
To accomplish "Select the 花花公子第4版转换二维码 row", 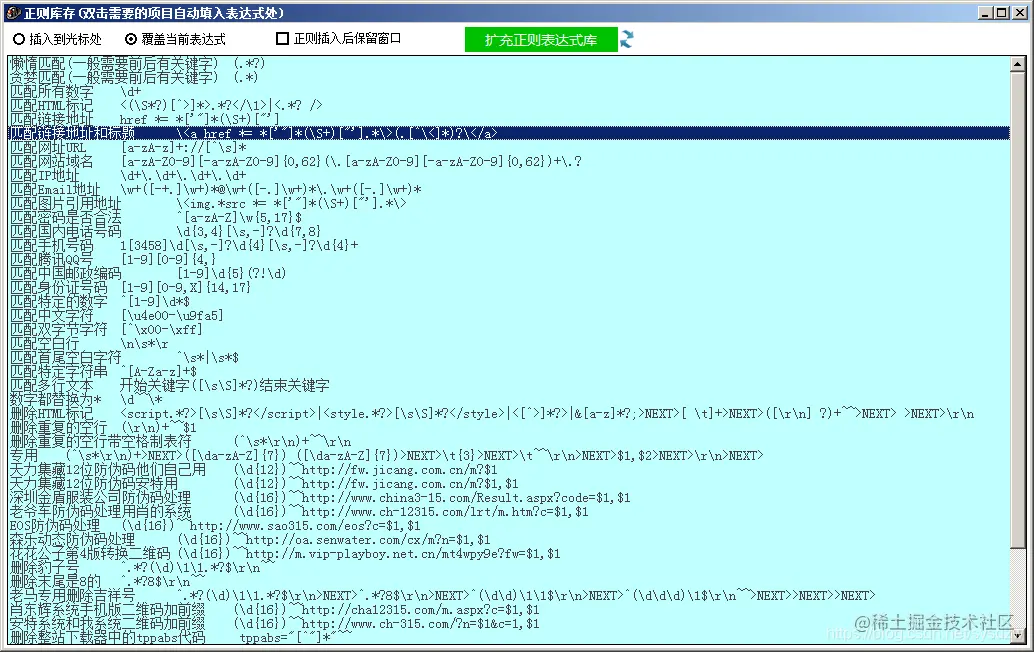I will pyautogui.click(x=509, y=553).
